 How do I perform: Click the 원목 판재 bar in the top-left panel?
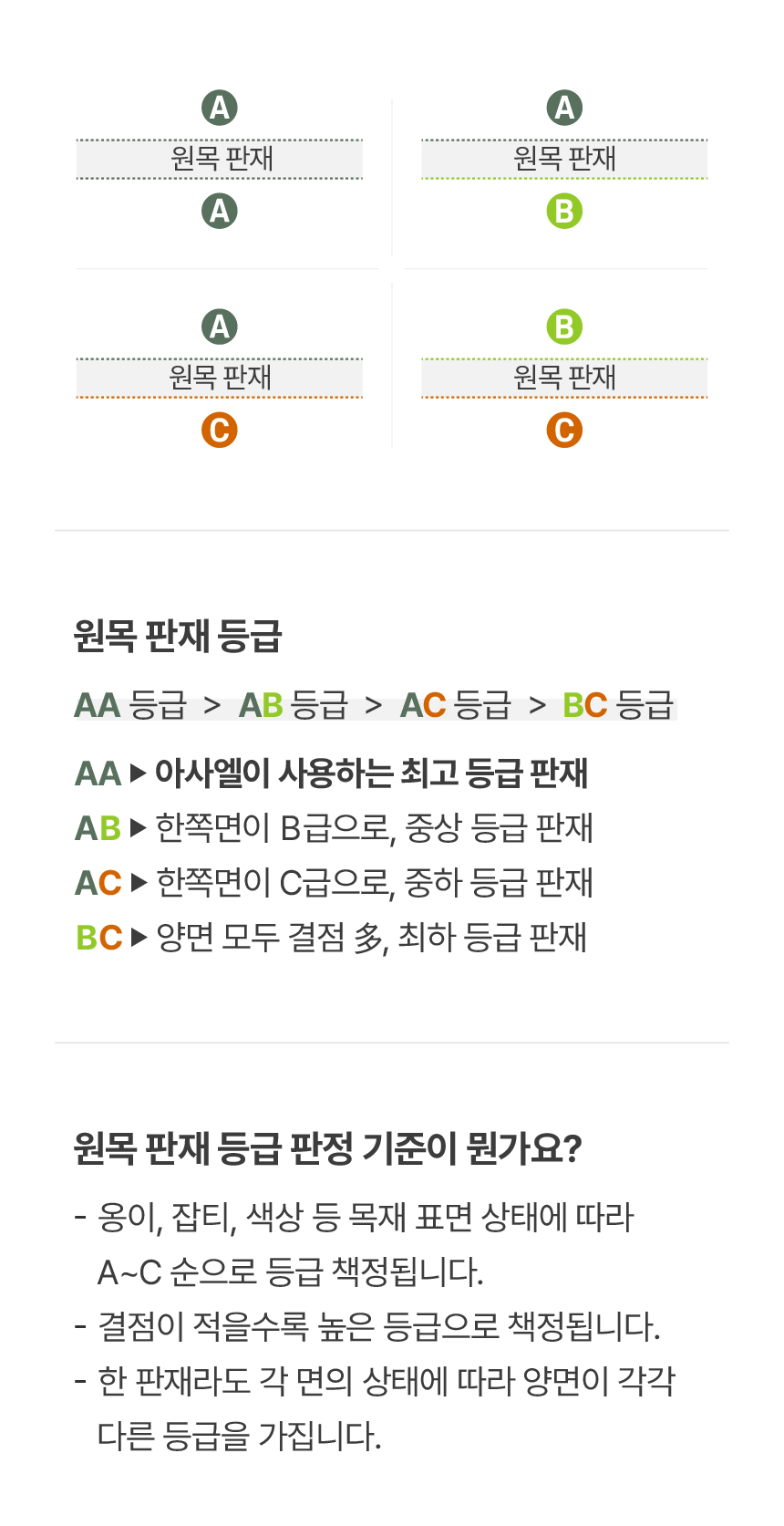[220, 159]
